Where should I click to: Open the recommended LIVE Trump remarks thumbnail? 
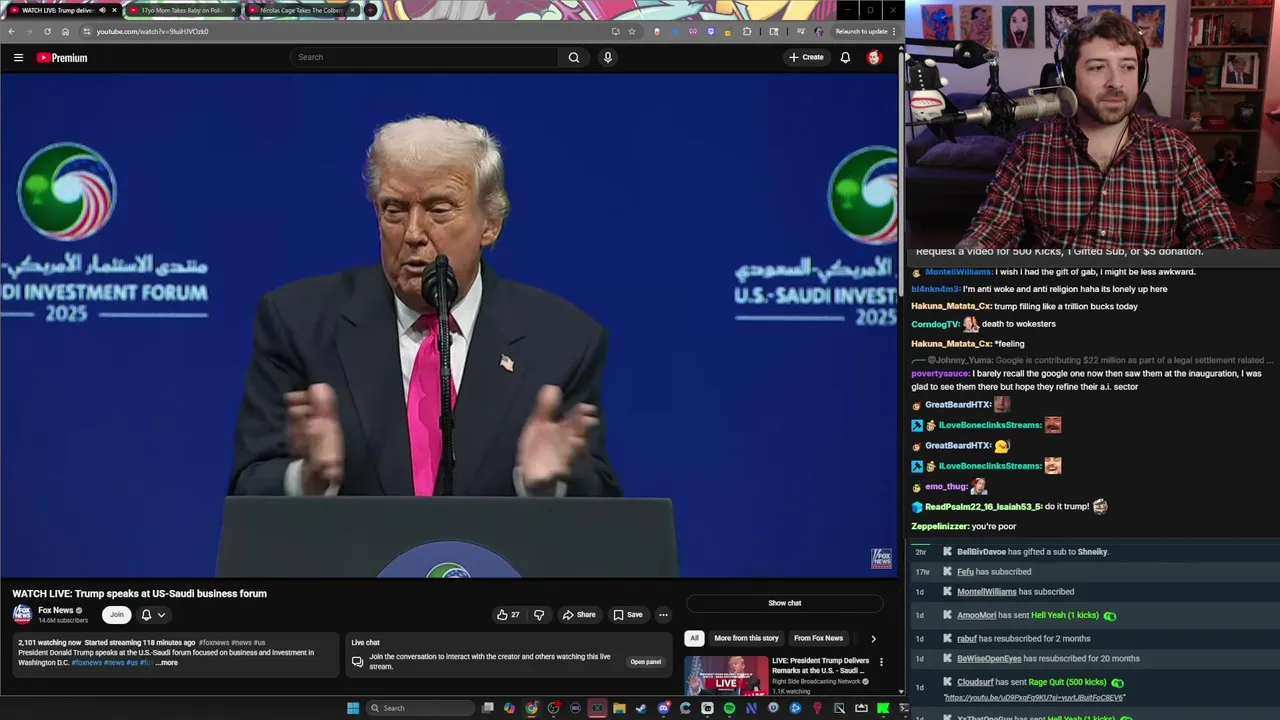click(x=726, y=676)
